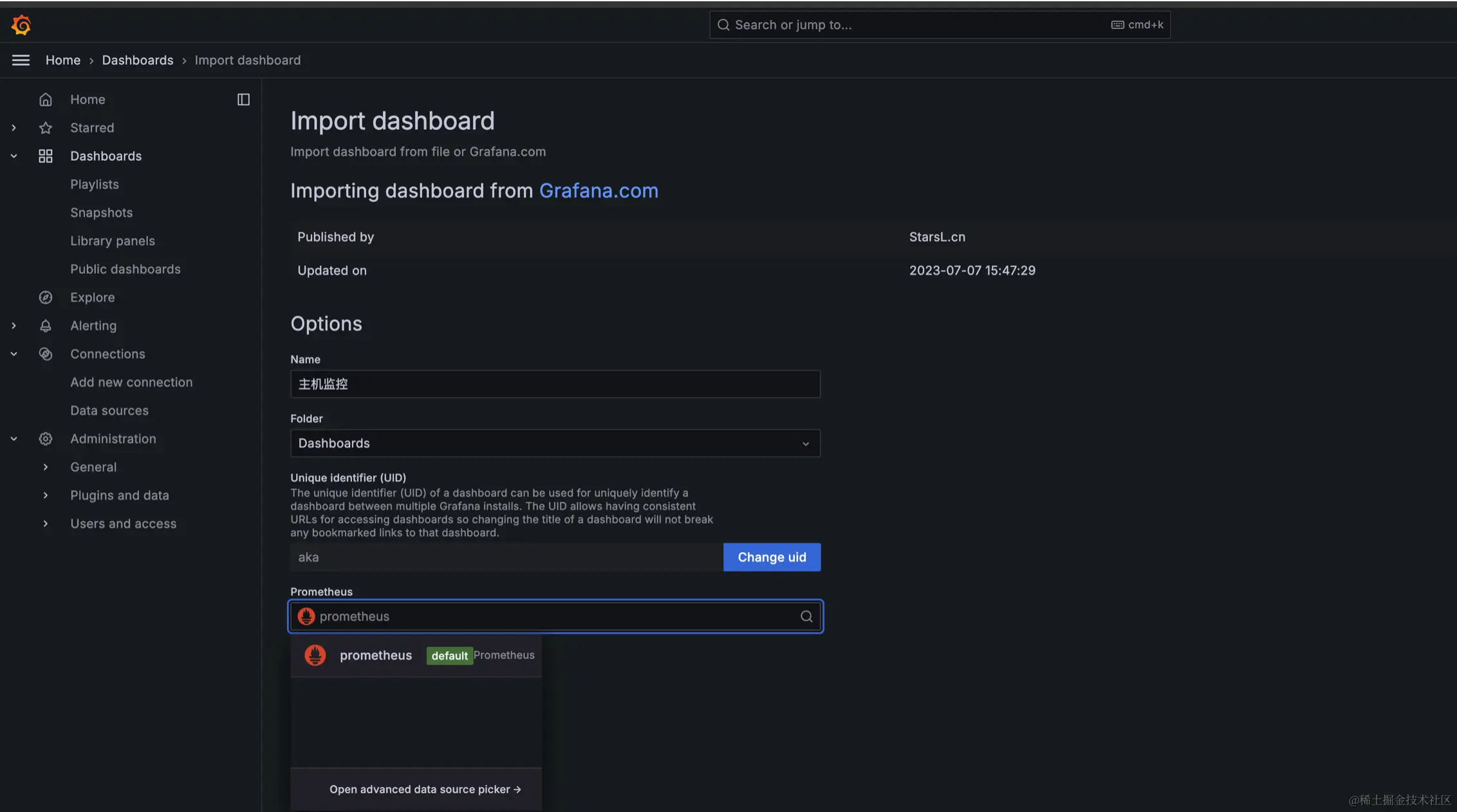Click the dashboard Name input field

555,384
